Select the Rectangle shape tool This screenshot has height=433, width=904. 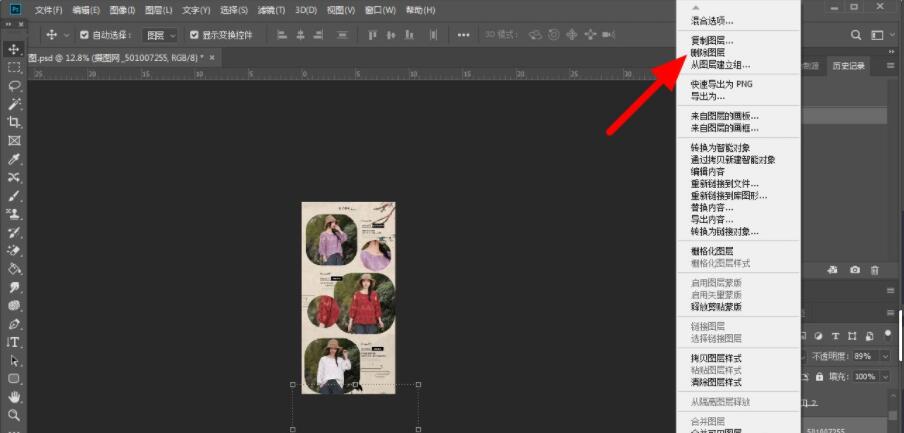click(14, 379)
